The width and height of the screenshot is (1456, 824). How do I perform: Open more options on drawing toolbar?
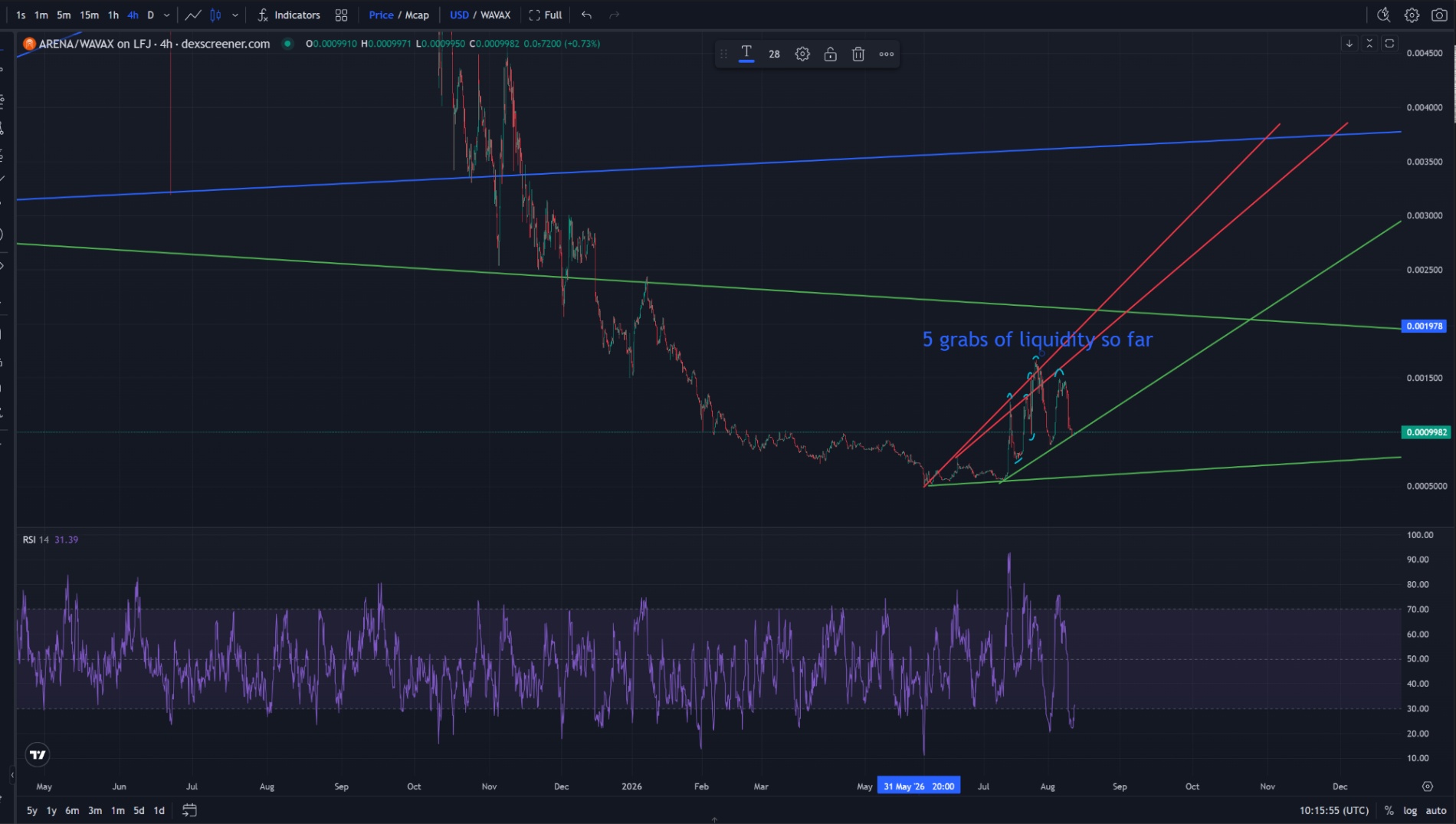tap(887, 54)
